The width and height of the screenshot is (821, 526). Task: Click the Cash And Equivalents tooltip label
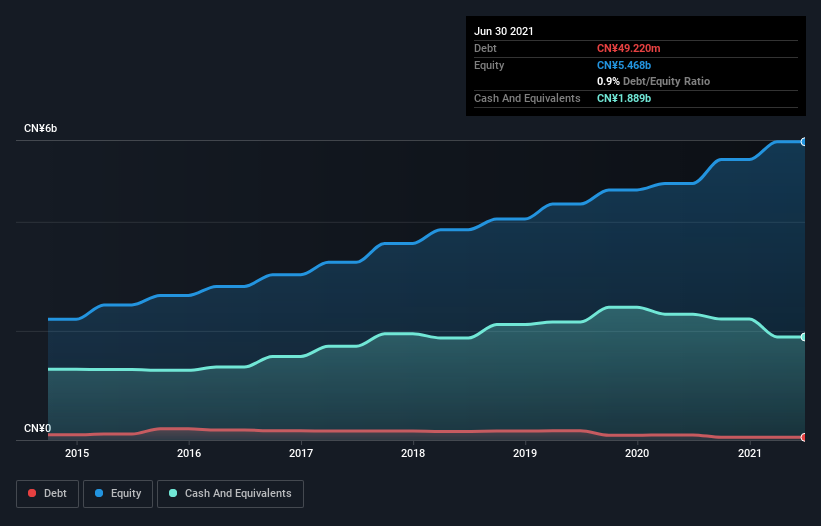coord(527,98)
